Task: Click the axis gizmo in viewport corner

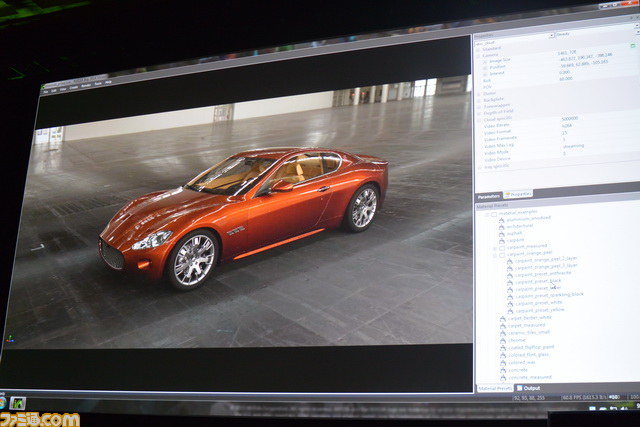Action: click(10, 338)
